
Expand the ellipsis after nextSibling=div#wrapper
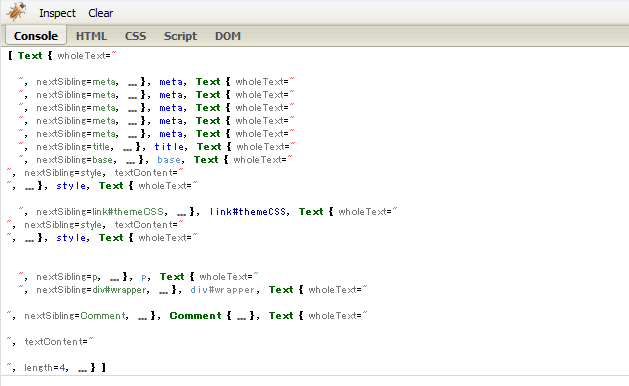pyautogui.click(x=163, y=292)
